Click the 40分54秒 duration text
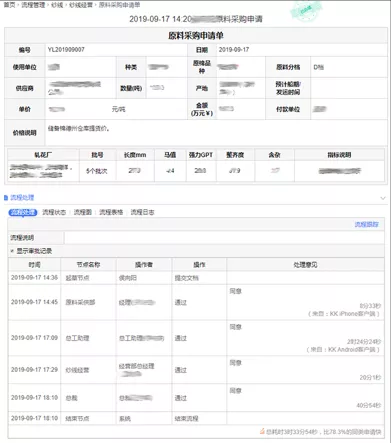Screen dimensions: 391x443 [369, 405]
